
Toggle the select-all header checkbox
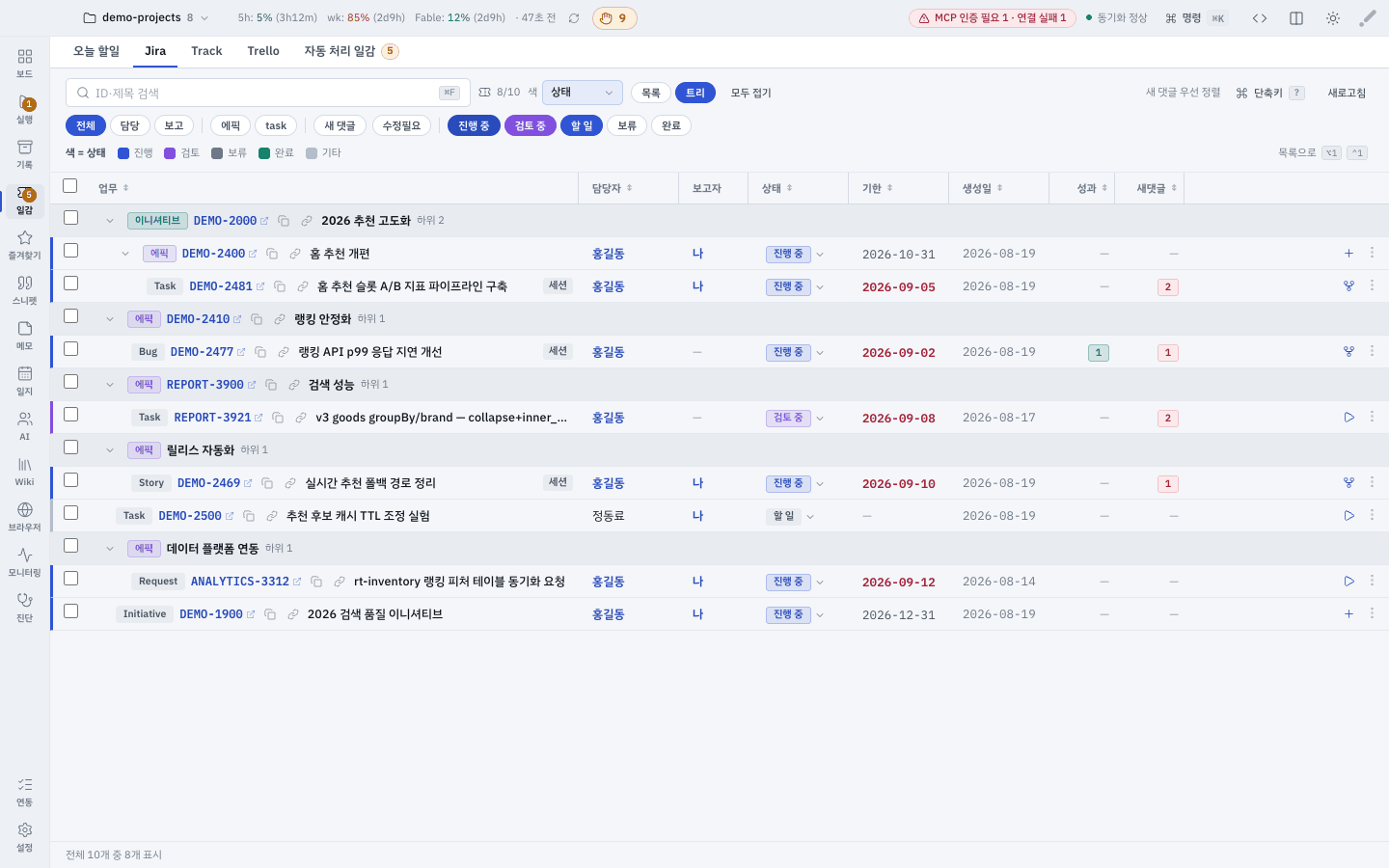(70, 185)
